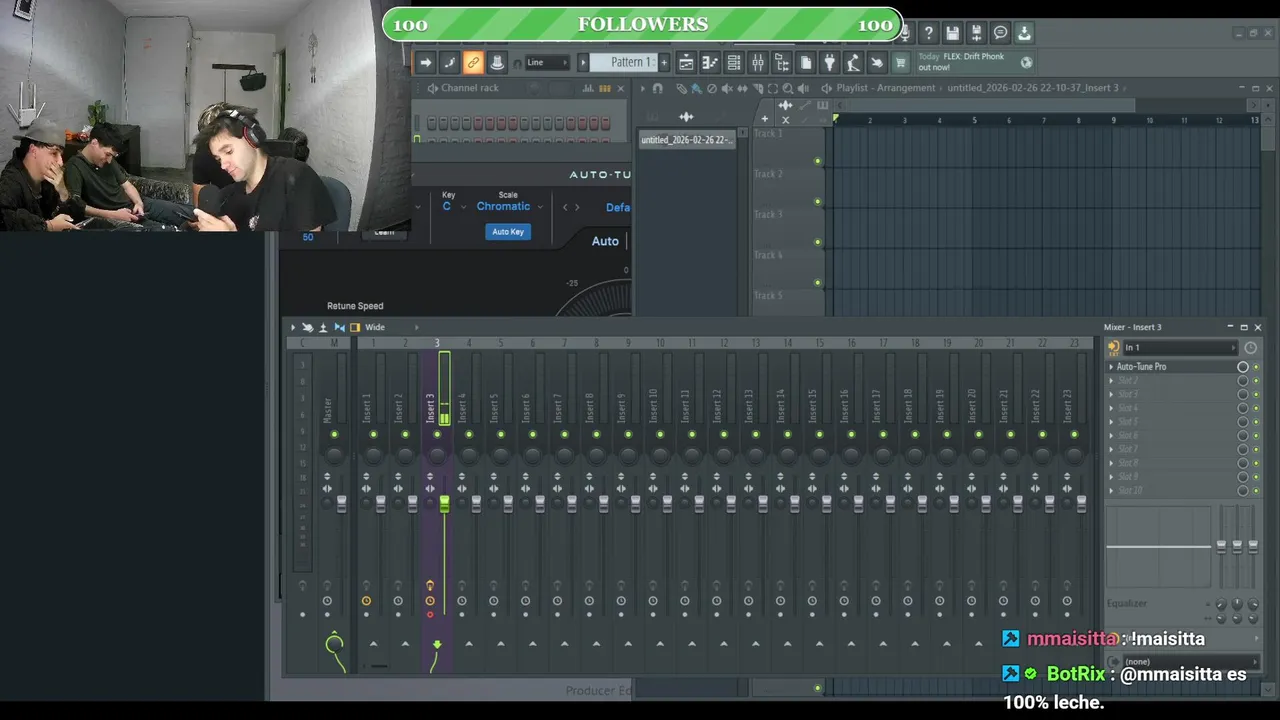Click the save new version icon

point(977,33)
